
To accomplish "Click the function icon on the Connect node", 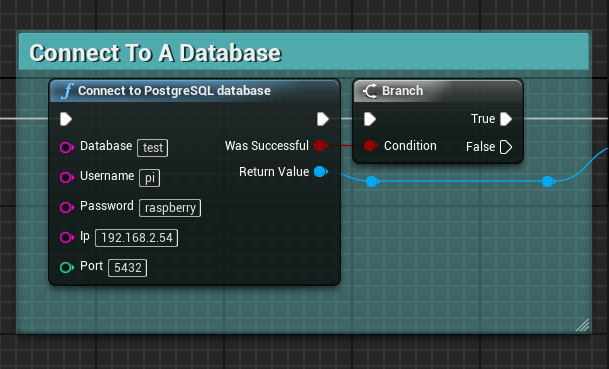I will point(67,91).
